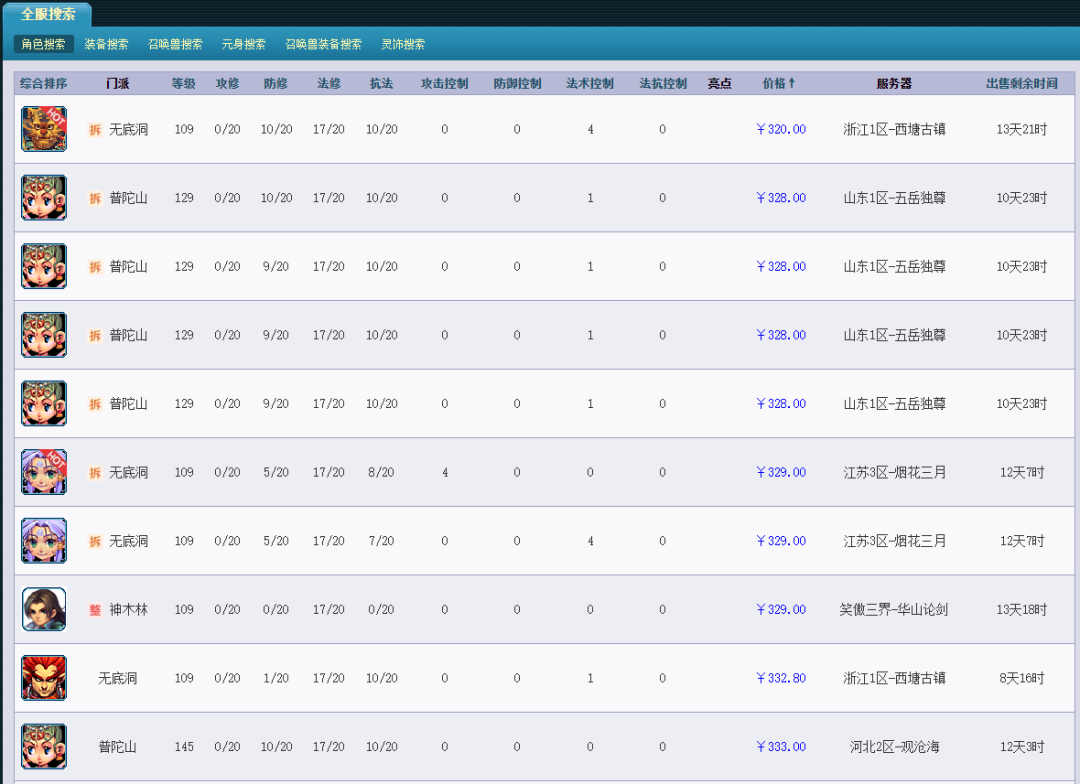Click server 笑傲三界-华山论剑
The height and width of the screenshot is (784, 1080).
pos(894,609)
